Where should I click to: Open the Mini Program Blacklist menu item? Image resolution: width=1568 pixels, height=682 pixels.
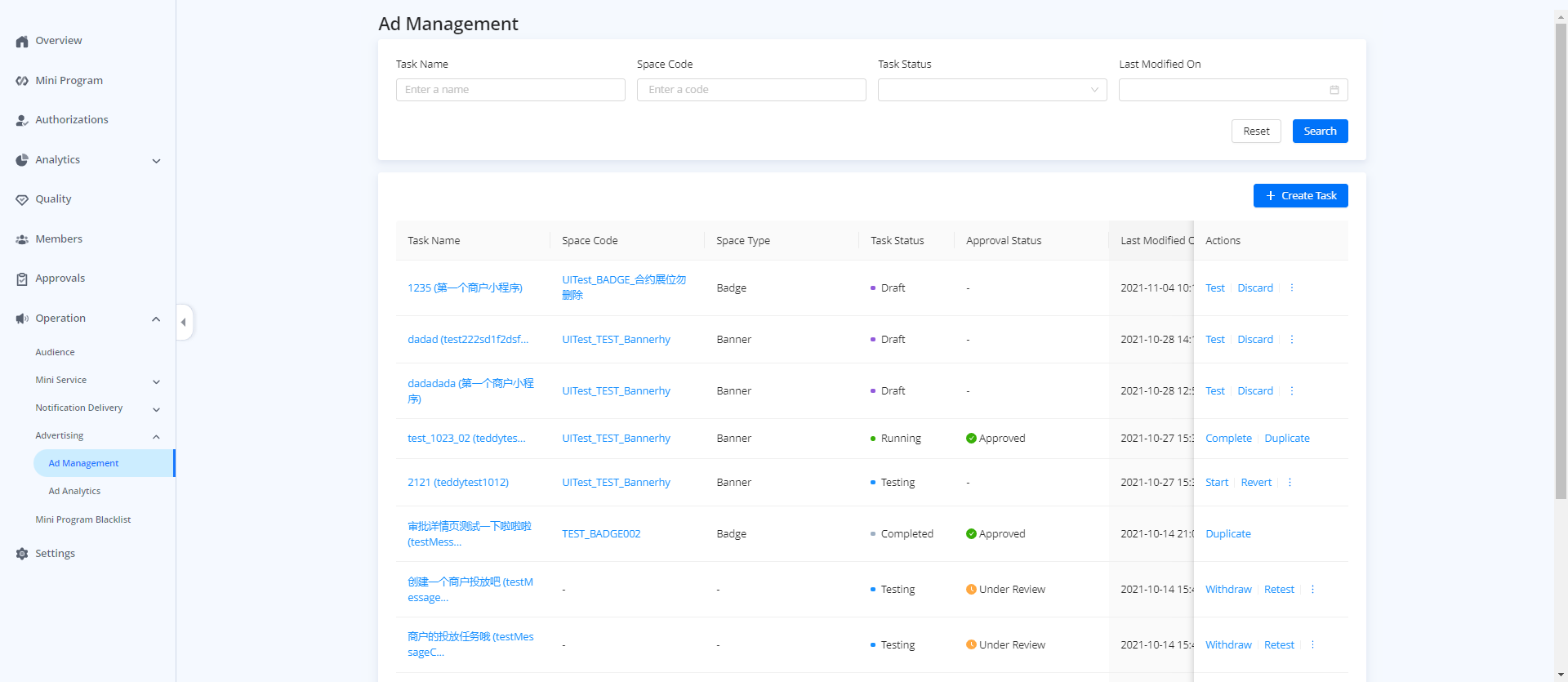coord(82,520)
